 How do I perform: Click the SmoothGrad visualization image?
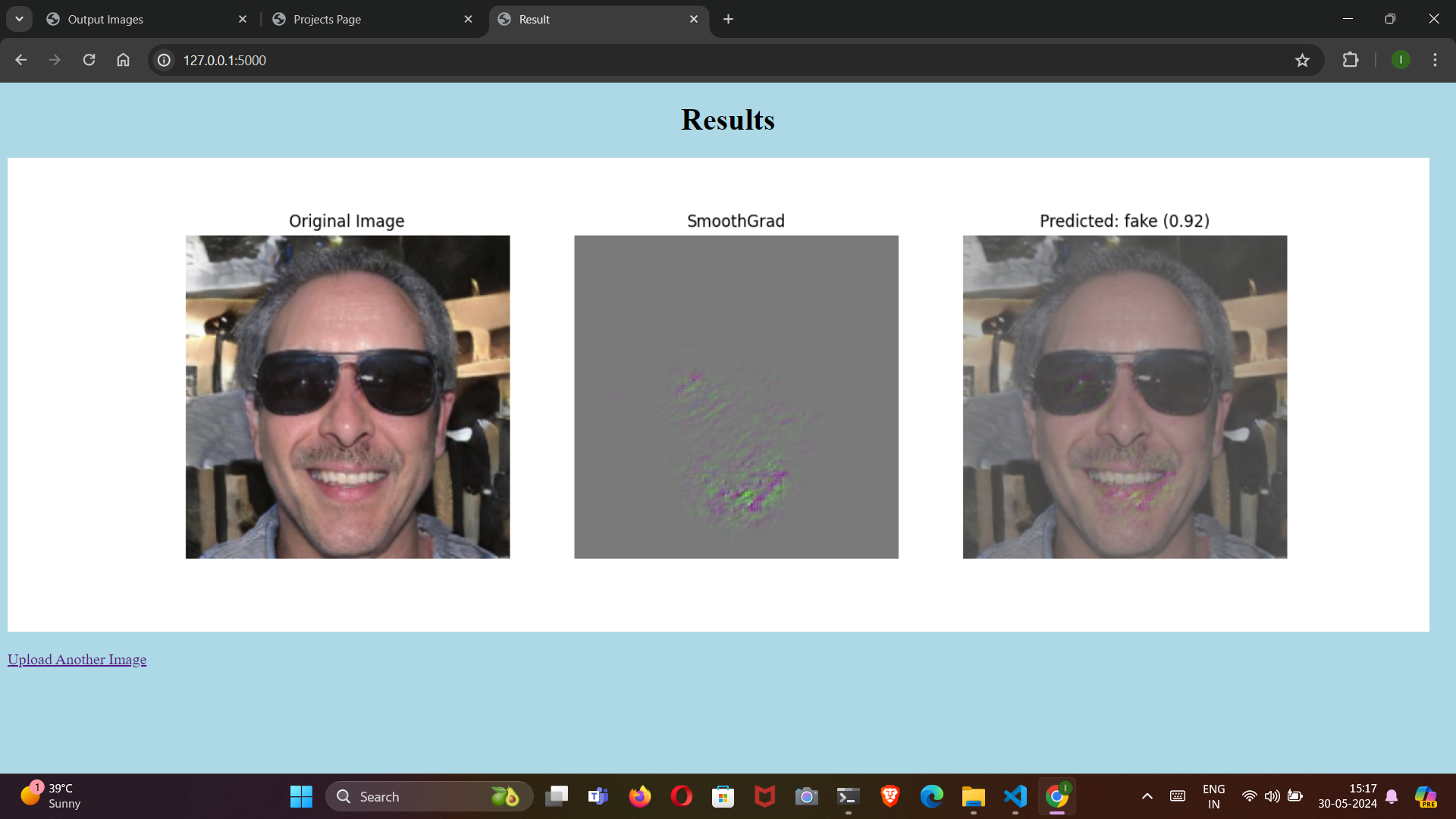736,397
